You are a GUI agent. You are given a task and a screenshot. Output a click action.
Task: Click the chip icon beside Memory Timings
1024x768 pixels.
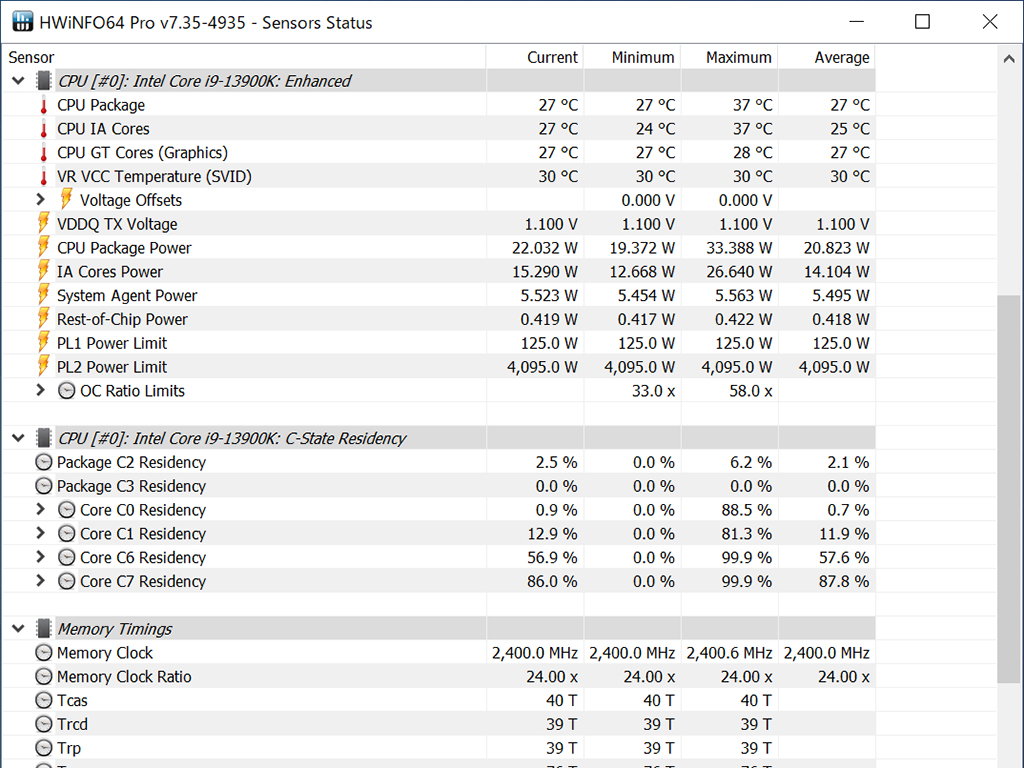pos(44,629)
